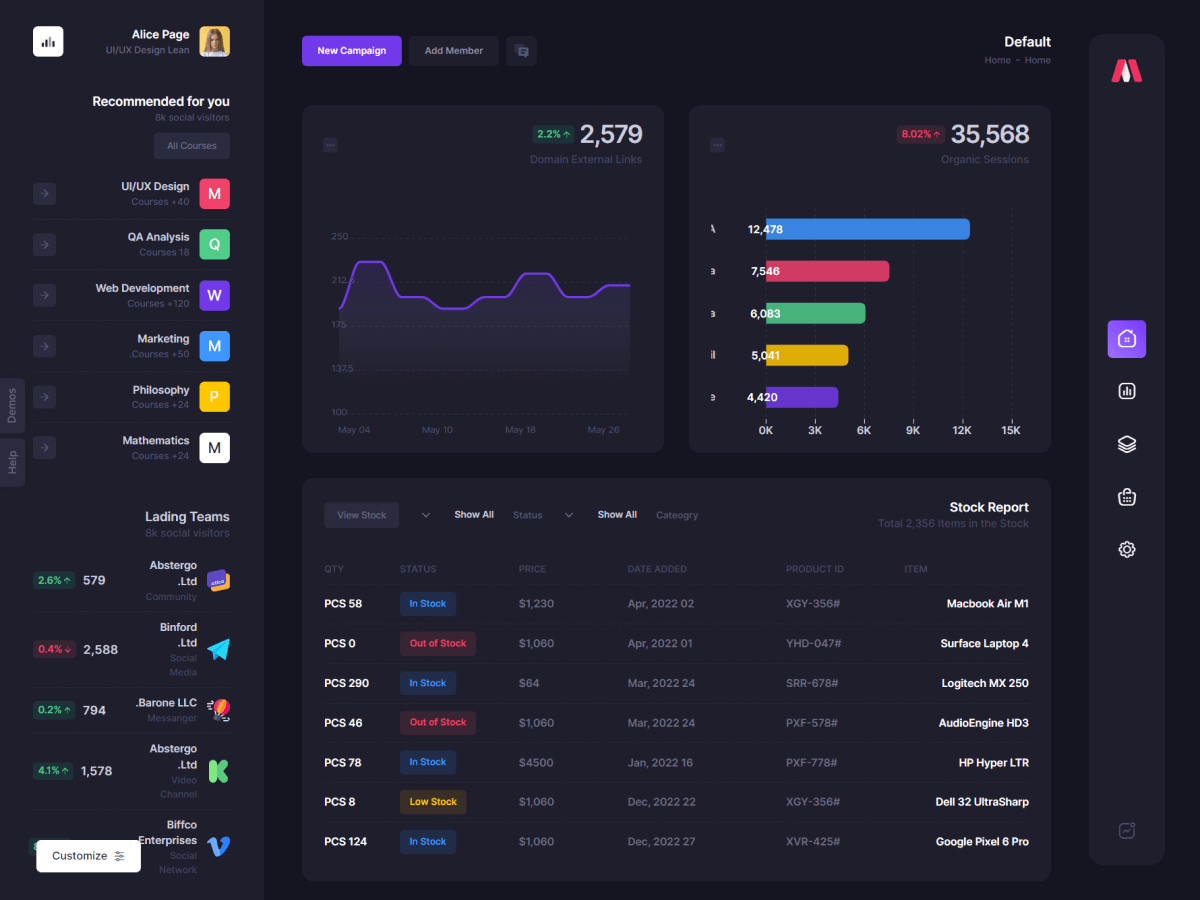Click the chart icon at bottom of sidebar
This screenshot has width=1200, height=900.
1126,830
